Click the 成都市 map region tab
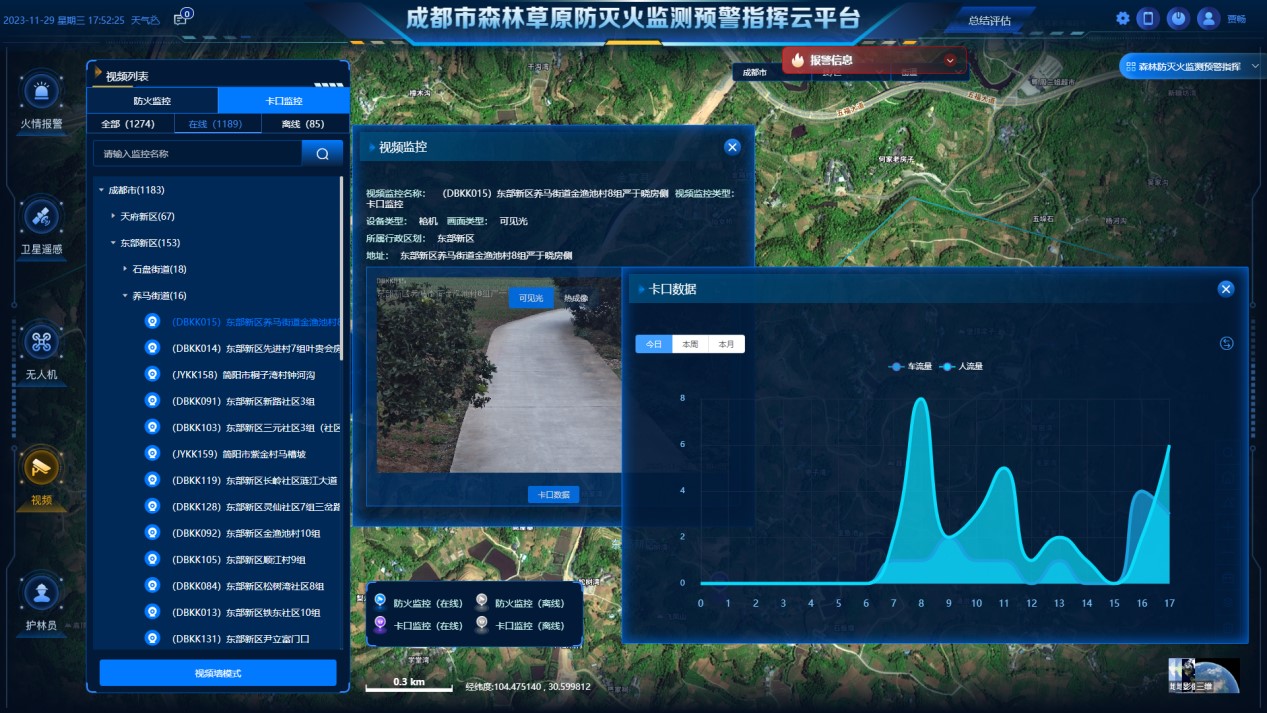Viewport: 1267px width, 713px height. point(755,72)
